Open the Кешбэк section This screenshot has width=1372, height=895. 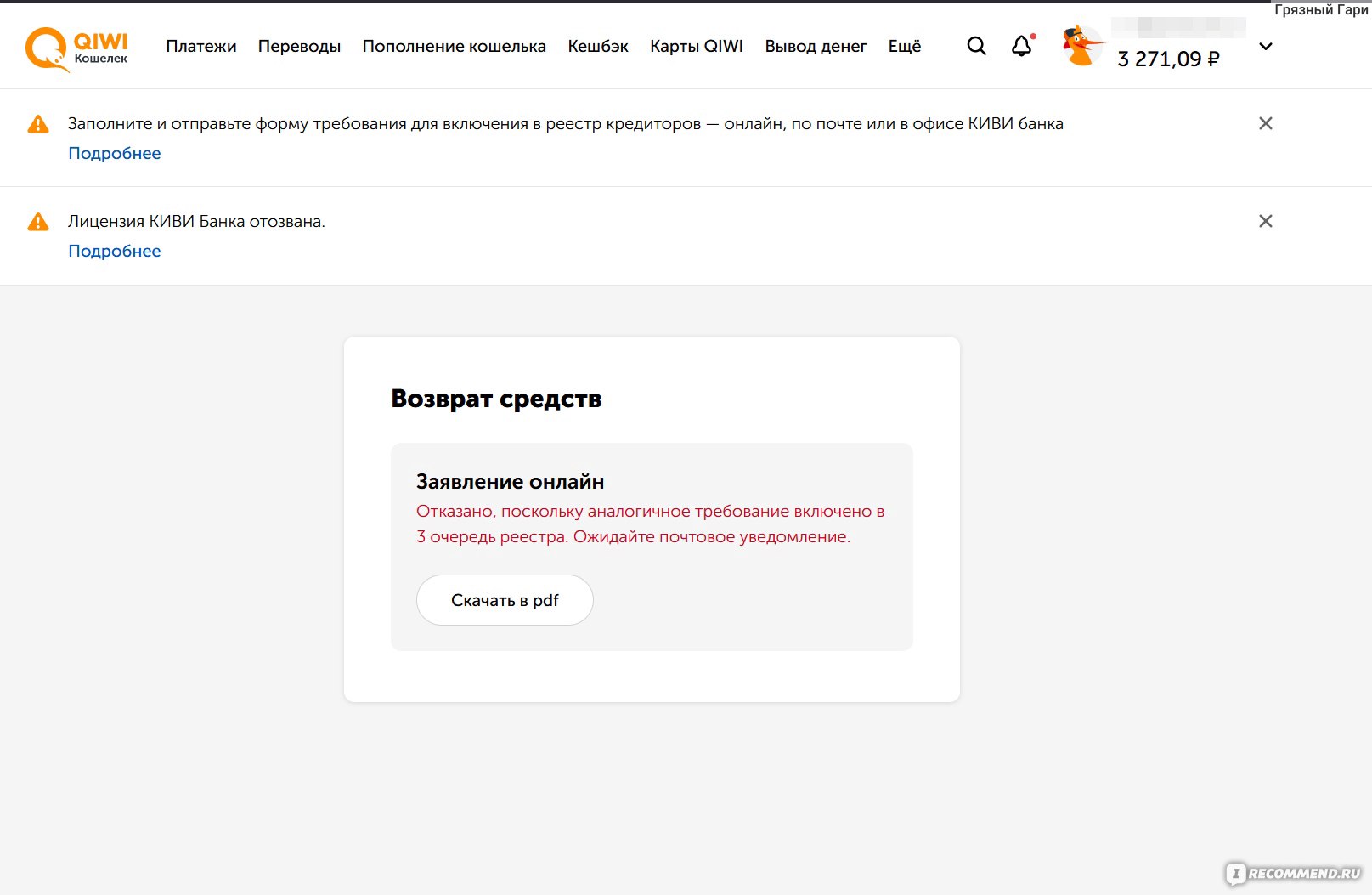(598, 46)
